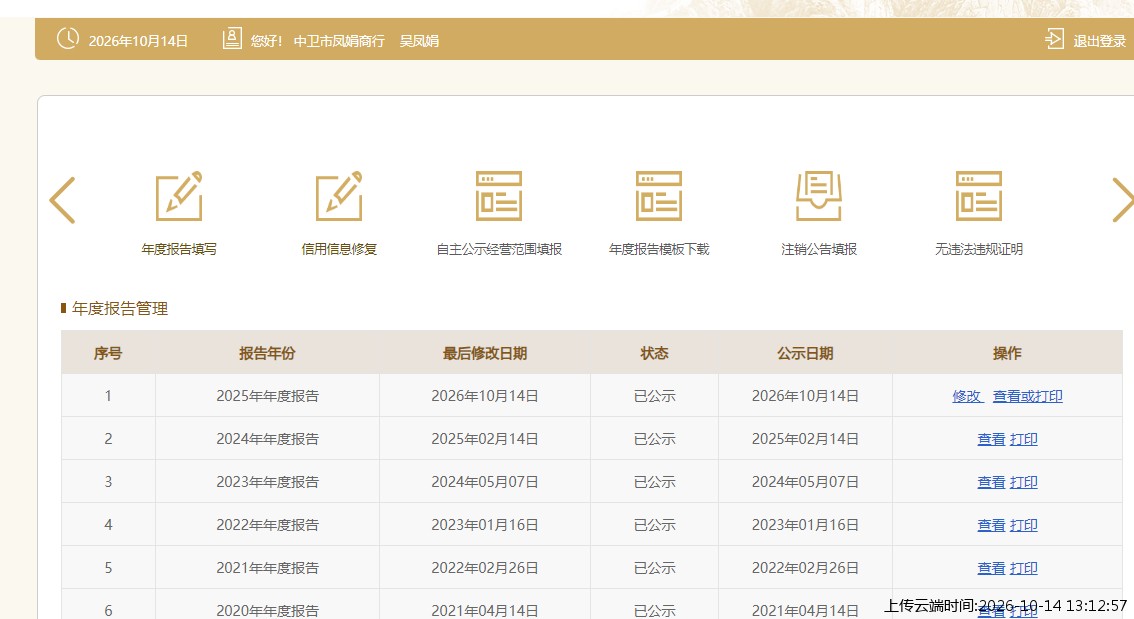
Task: View the 2022 annual report via 查看
Action: click(992, 525)
